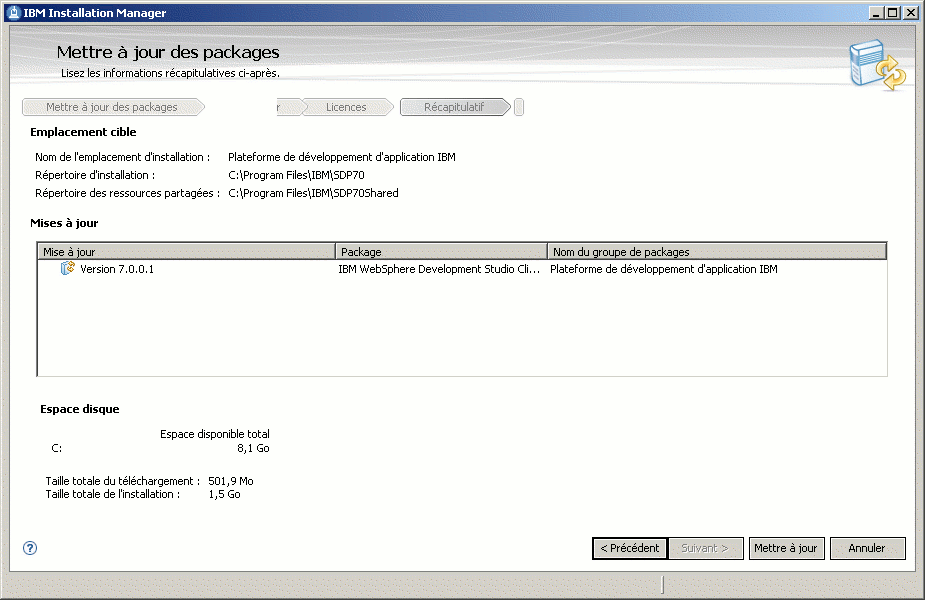
Task: Click the greyed-out Suivant button
Action: click(x=706, y=548)
